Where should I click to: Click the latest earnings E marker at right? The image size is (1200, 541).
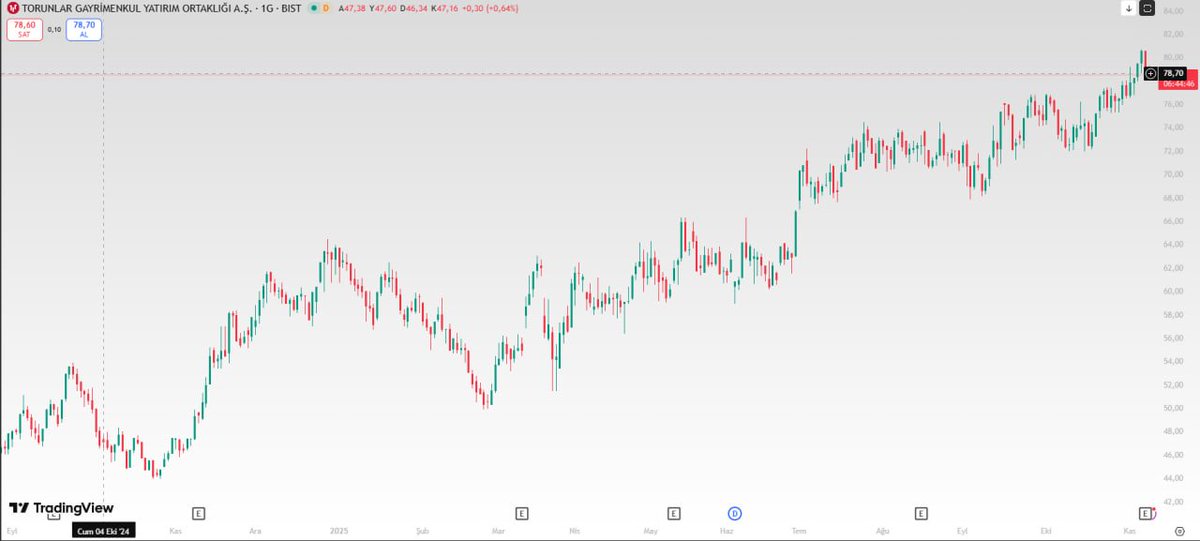coord(1145,513)
